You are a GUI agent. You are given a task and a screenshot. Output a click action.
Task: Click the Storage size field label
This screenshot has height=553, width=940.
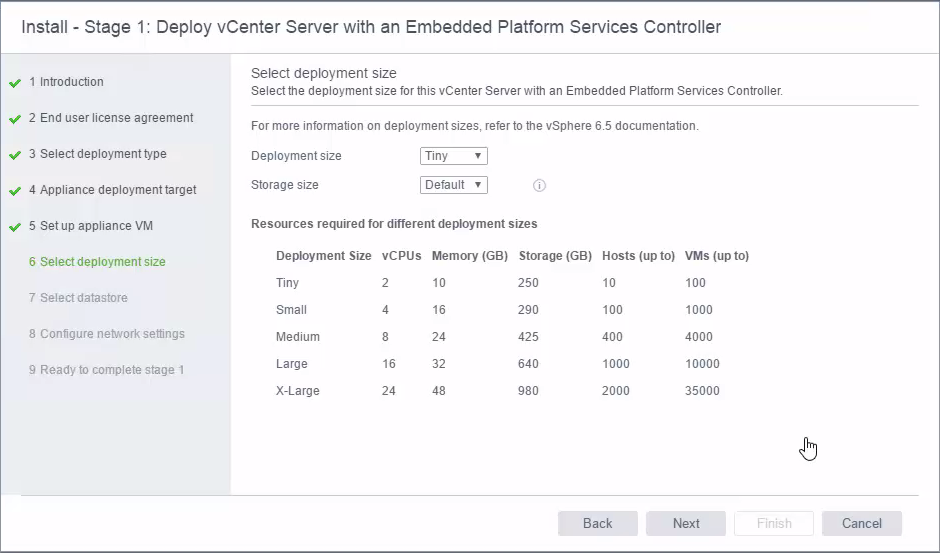coord(285,185)
